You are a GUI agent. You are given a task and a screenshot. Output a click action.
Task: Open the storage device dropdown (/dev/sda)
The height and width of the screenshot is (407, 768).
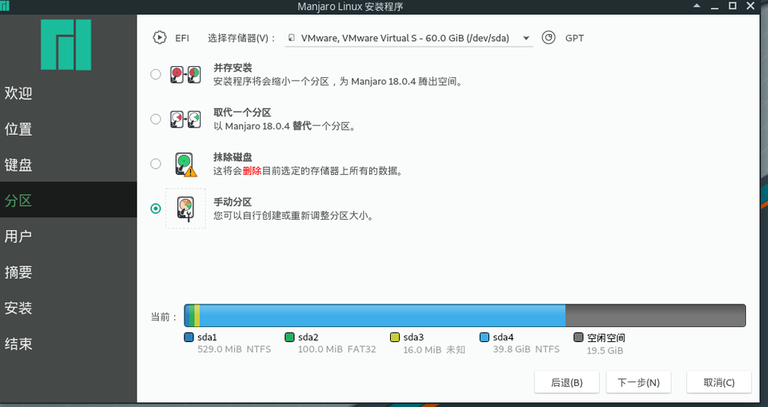409,38
